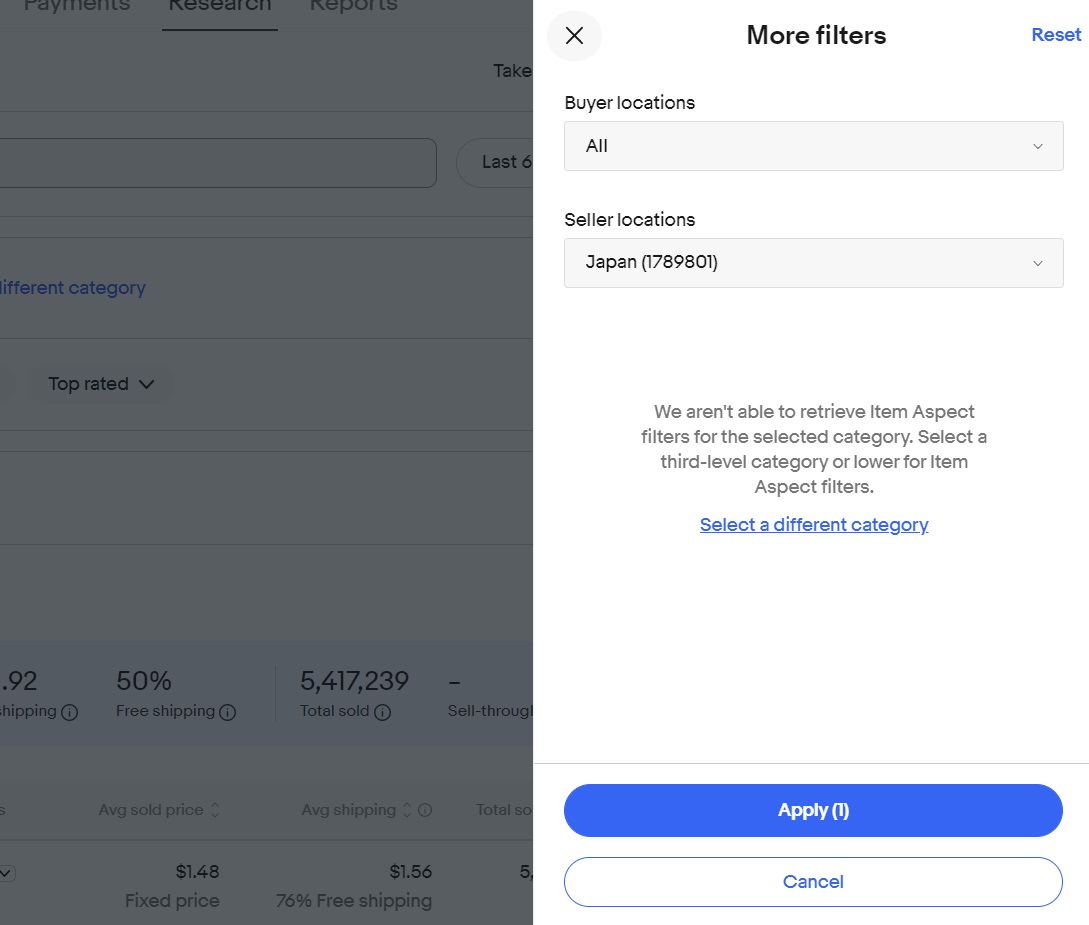Click the info icon beside Total sold
1089x925 pixels.
coord(382,713)
